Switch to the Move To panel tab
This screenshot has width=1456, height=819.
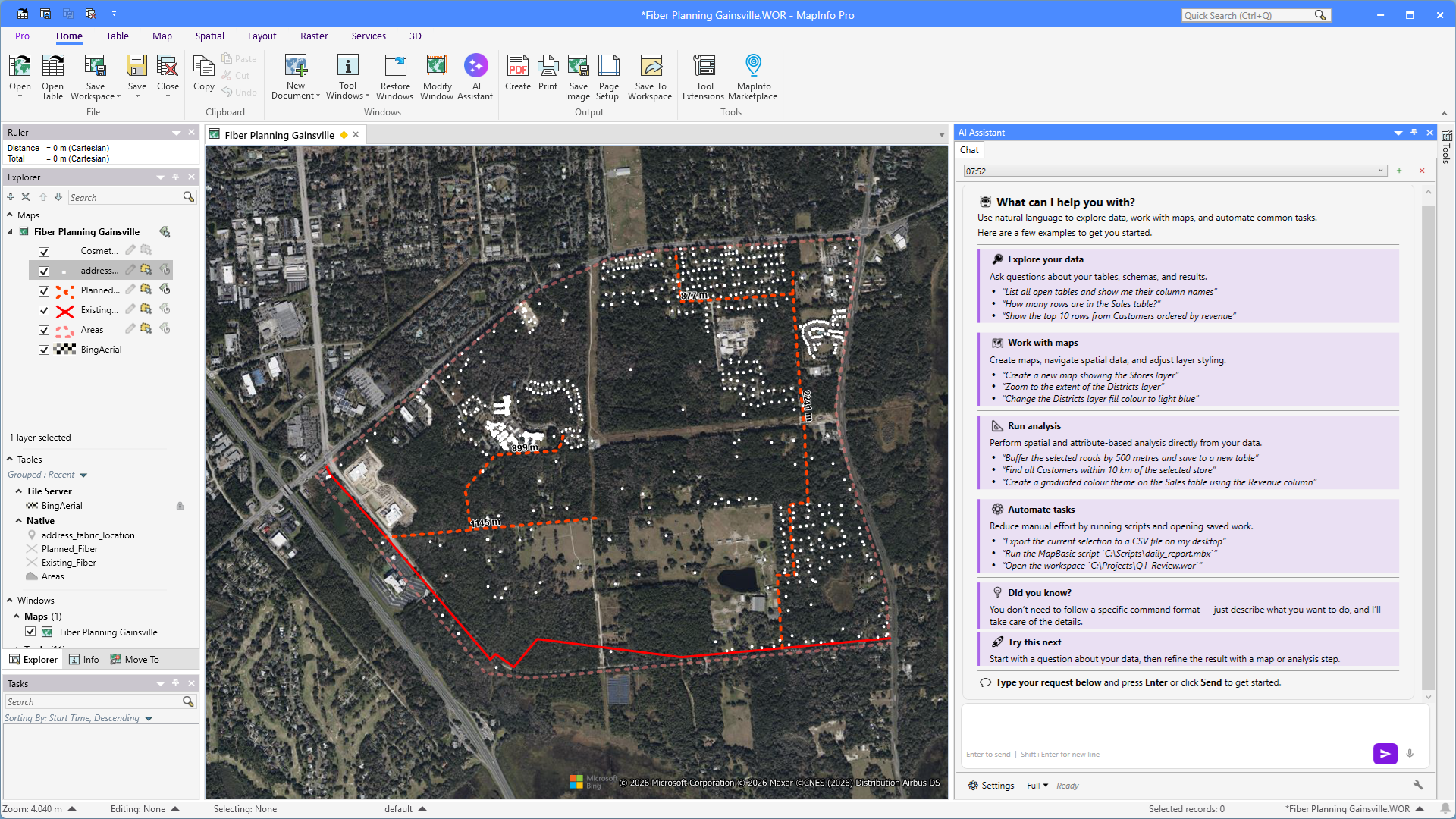tap(135, 659)
